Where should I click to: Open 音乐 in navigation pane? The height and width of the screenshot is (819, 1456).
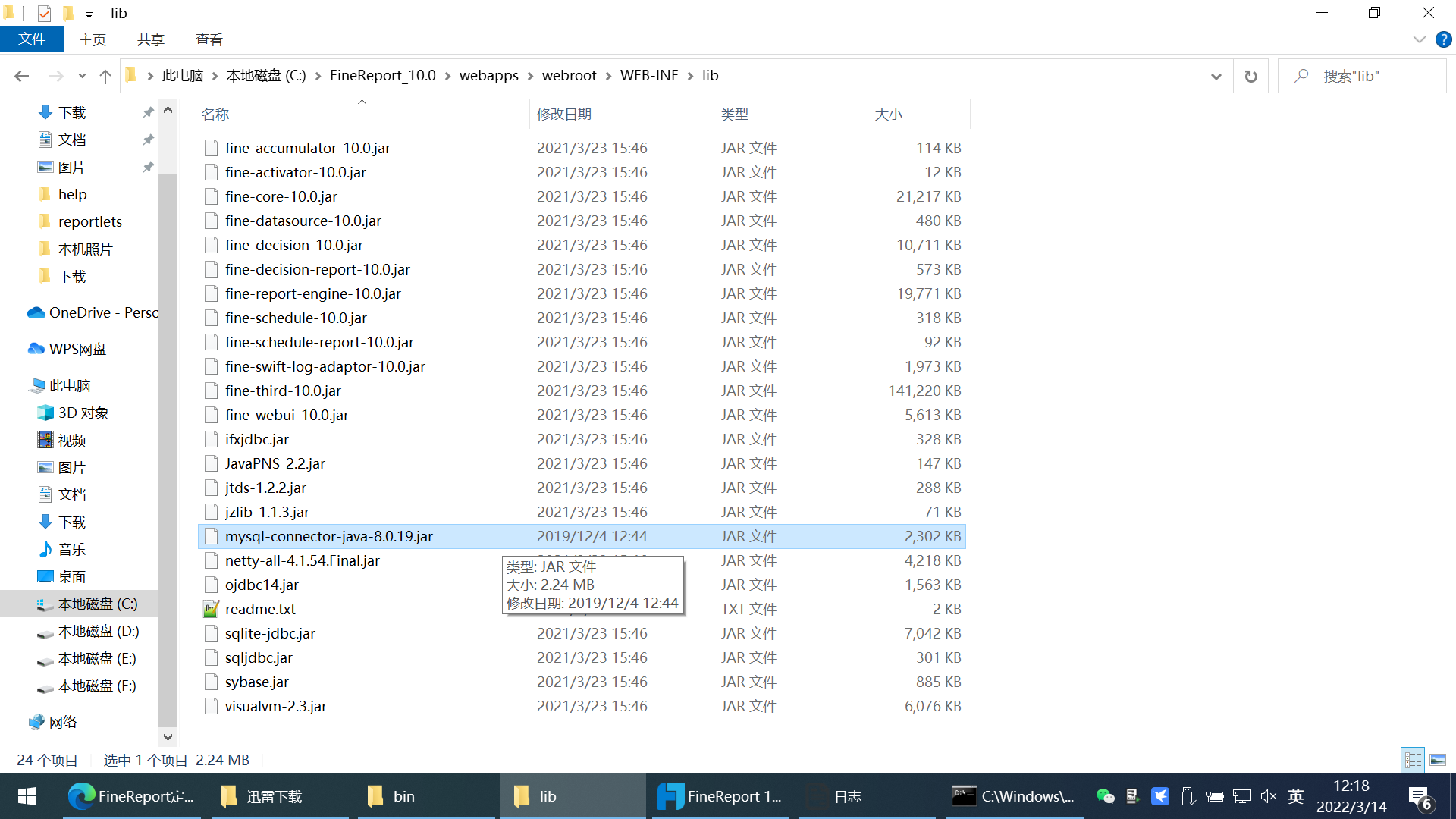coord(72,549)
